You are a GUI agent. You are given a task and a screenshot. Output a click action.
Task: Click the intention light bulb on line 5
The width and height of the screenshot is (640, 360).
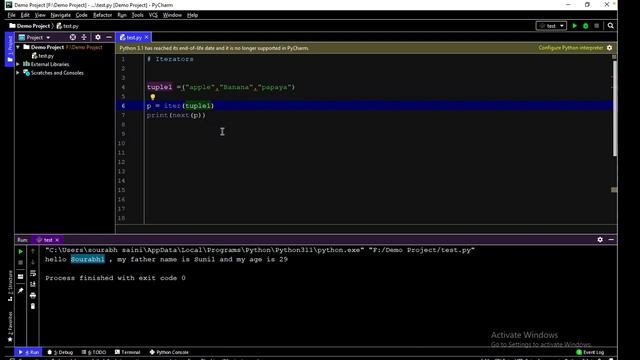(153, 97)
